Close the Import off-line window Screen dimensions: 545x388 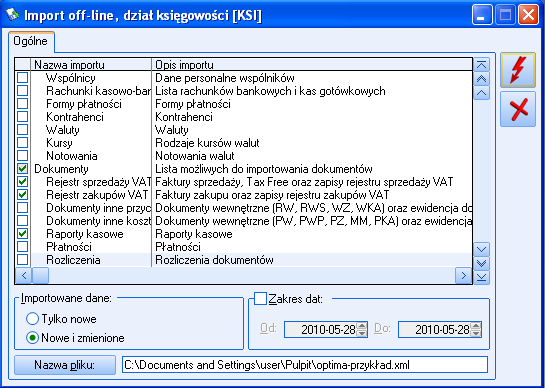pos(528,15)
